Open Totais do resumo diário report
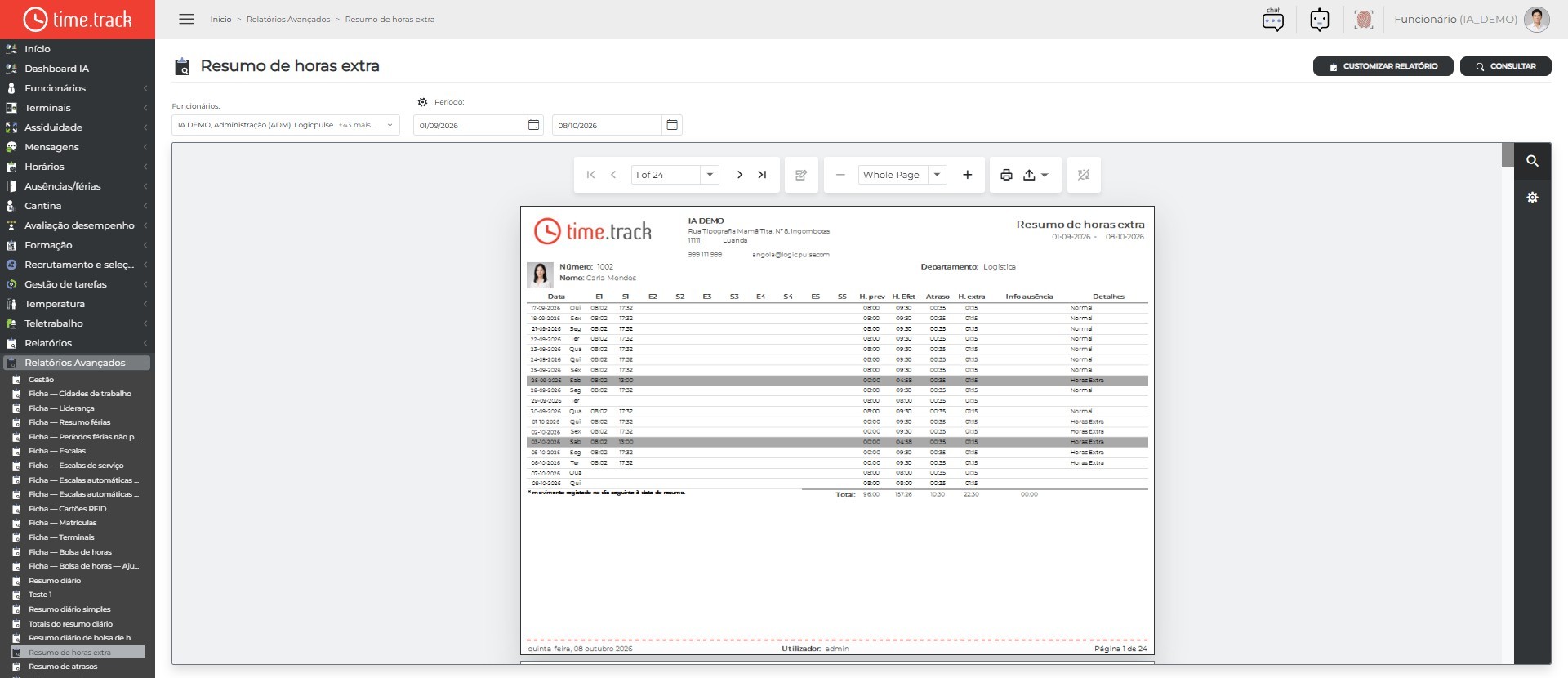Image resolution: width=1568 pixels, height=678 pixels. [71, 624]
